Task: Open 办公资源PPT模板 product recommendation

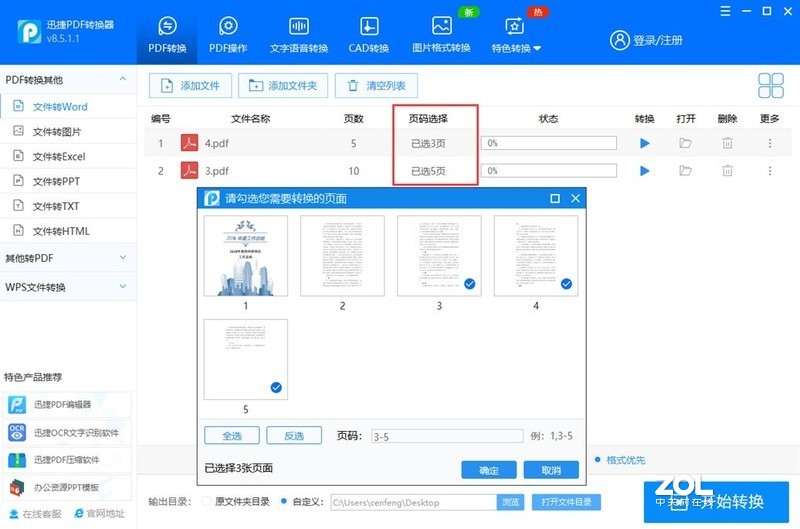Action: 67,487
